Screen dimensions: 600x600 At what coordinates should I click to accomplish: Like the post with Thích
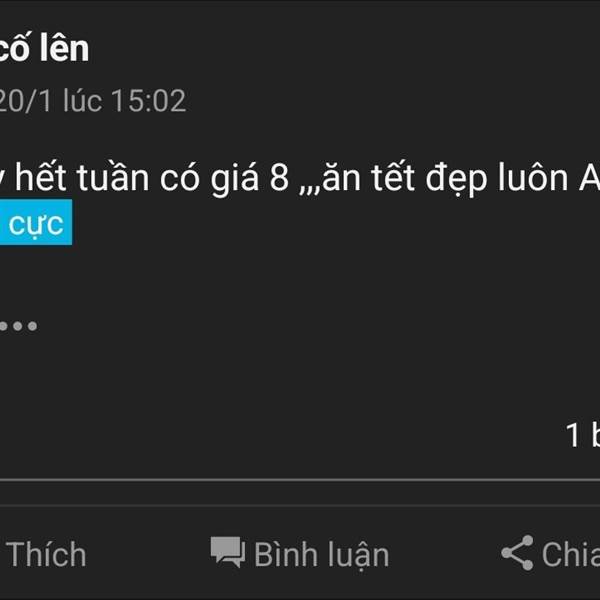[46, 554]
